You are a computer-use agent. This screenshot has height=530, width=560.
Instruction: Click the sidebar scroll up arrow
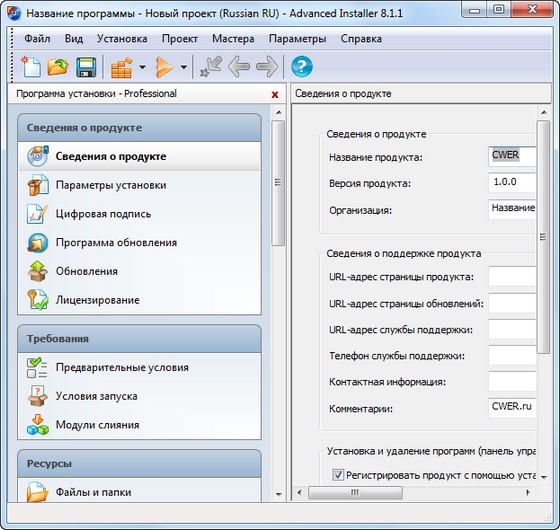click(279, 112)
